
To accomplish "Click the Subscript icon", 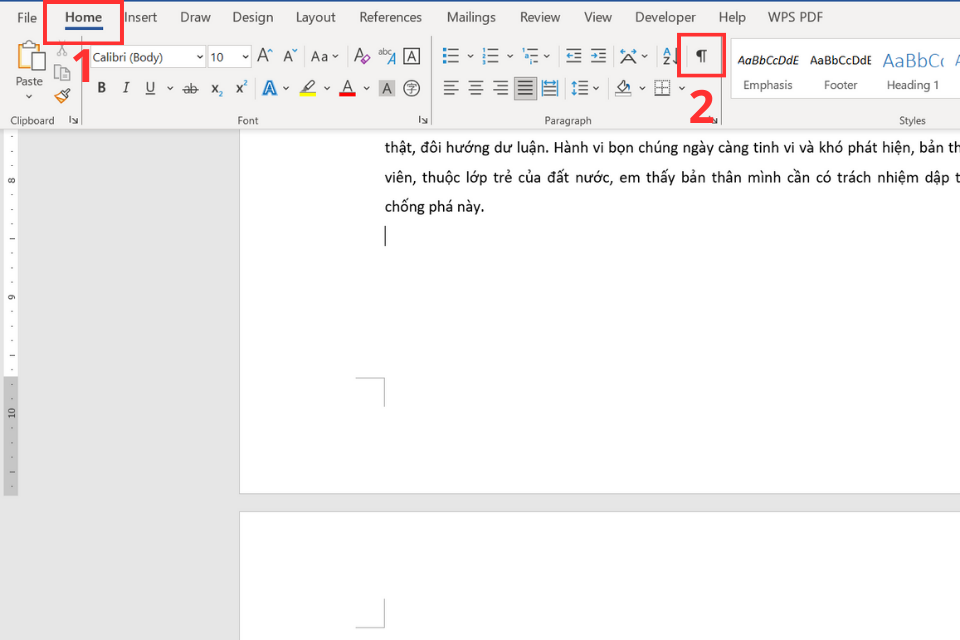I will click(x=216, y=88).
